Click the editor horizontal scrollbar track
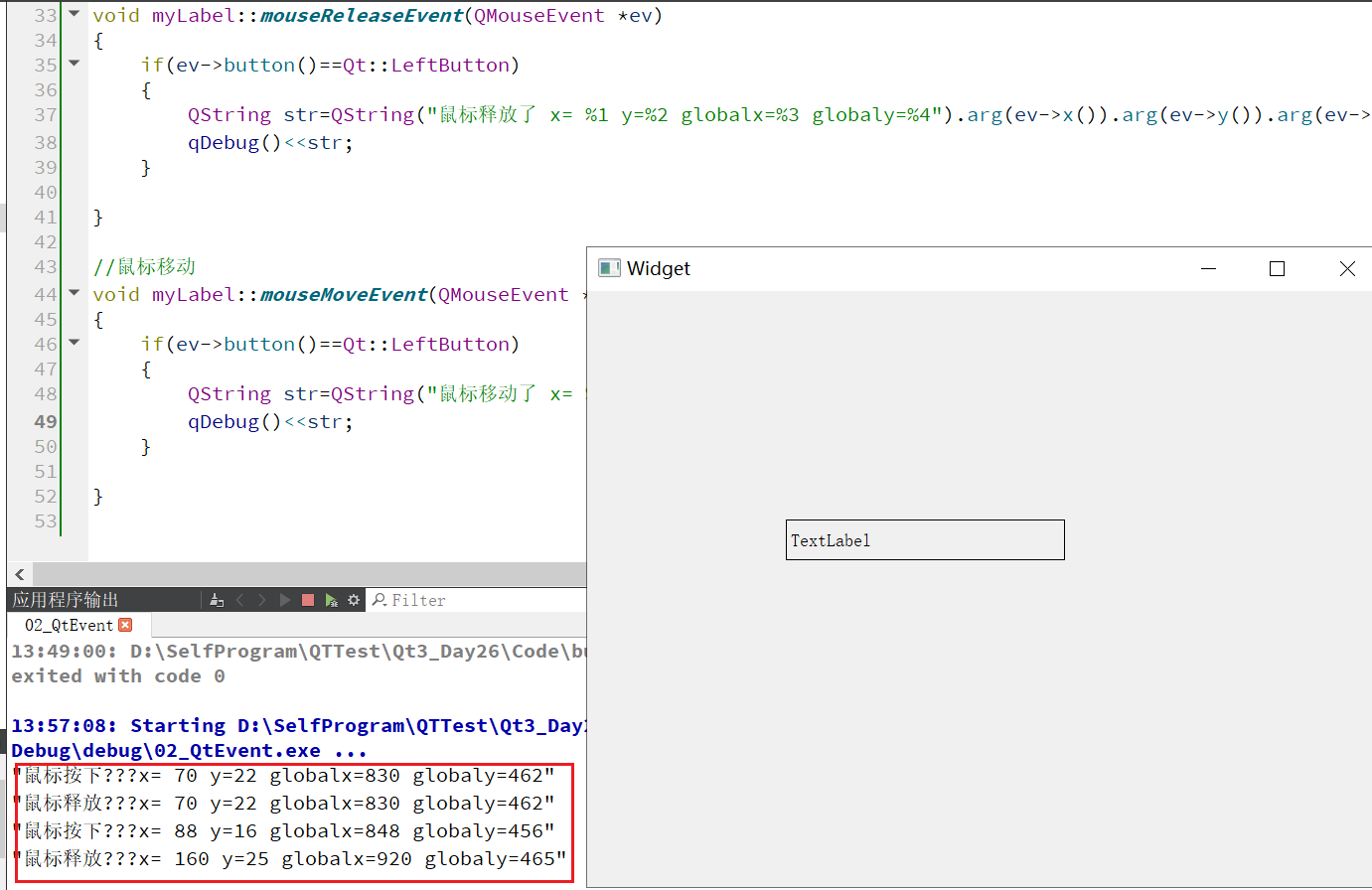 point(309,574)
